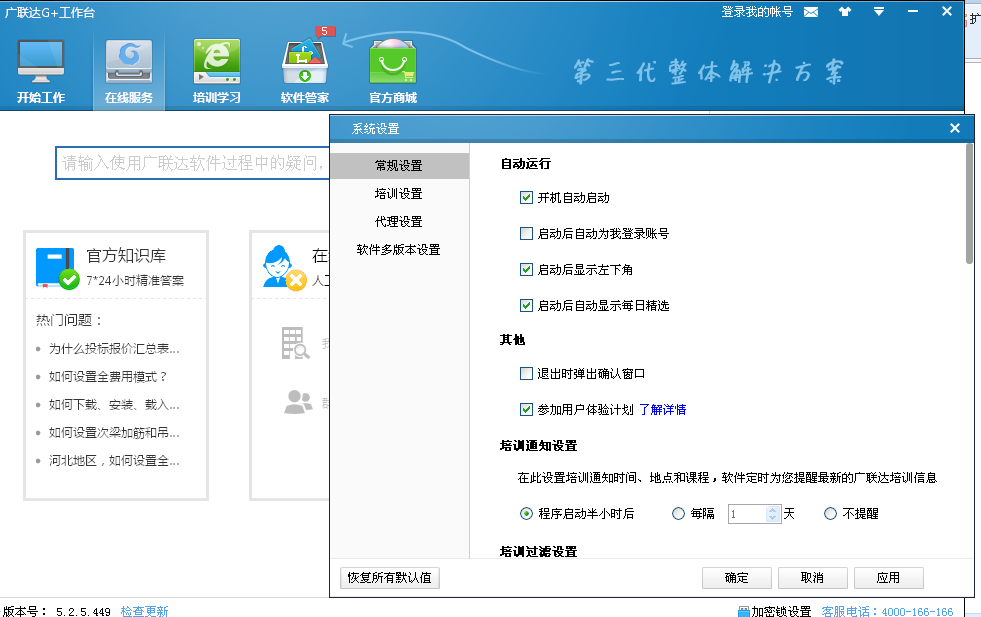The width and height of the screenshot is (981, 617).
Task: Click the 确定 button
Action: 736,578
